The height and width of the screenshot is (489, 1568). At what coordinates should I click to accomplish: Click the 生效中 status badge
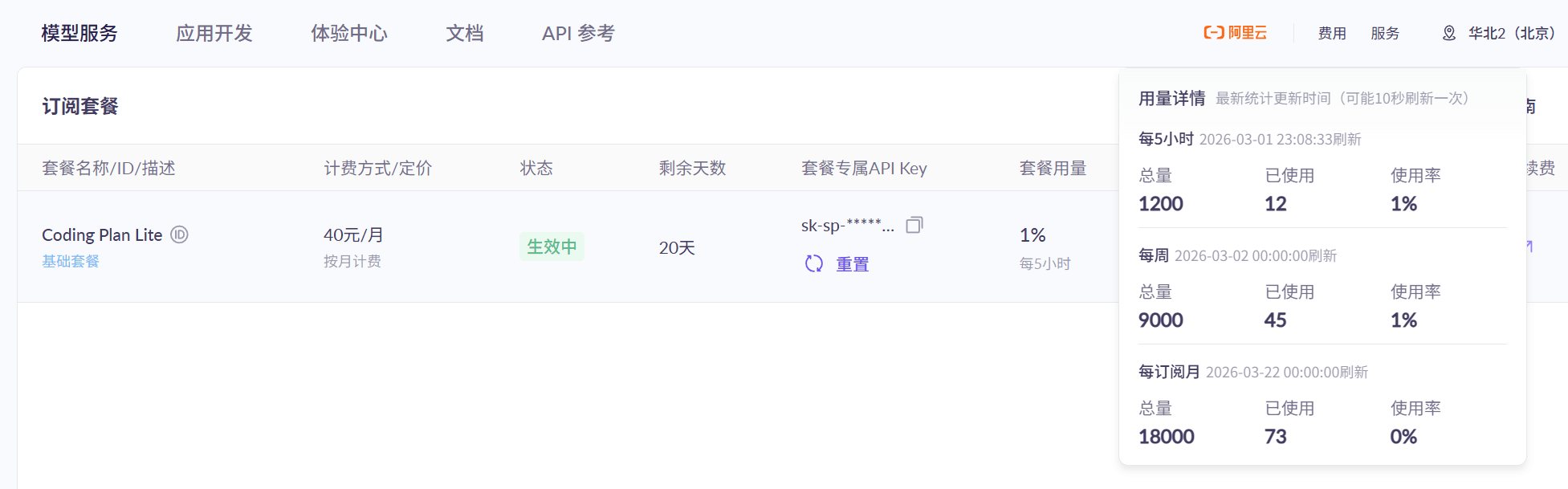click(x=552, y=247)
